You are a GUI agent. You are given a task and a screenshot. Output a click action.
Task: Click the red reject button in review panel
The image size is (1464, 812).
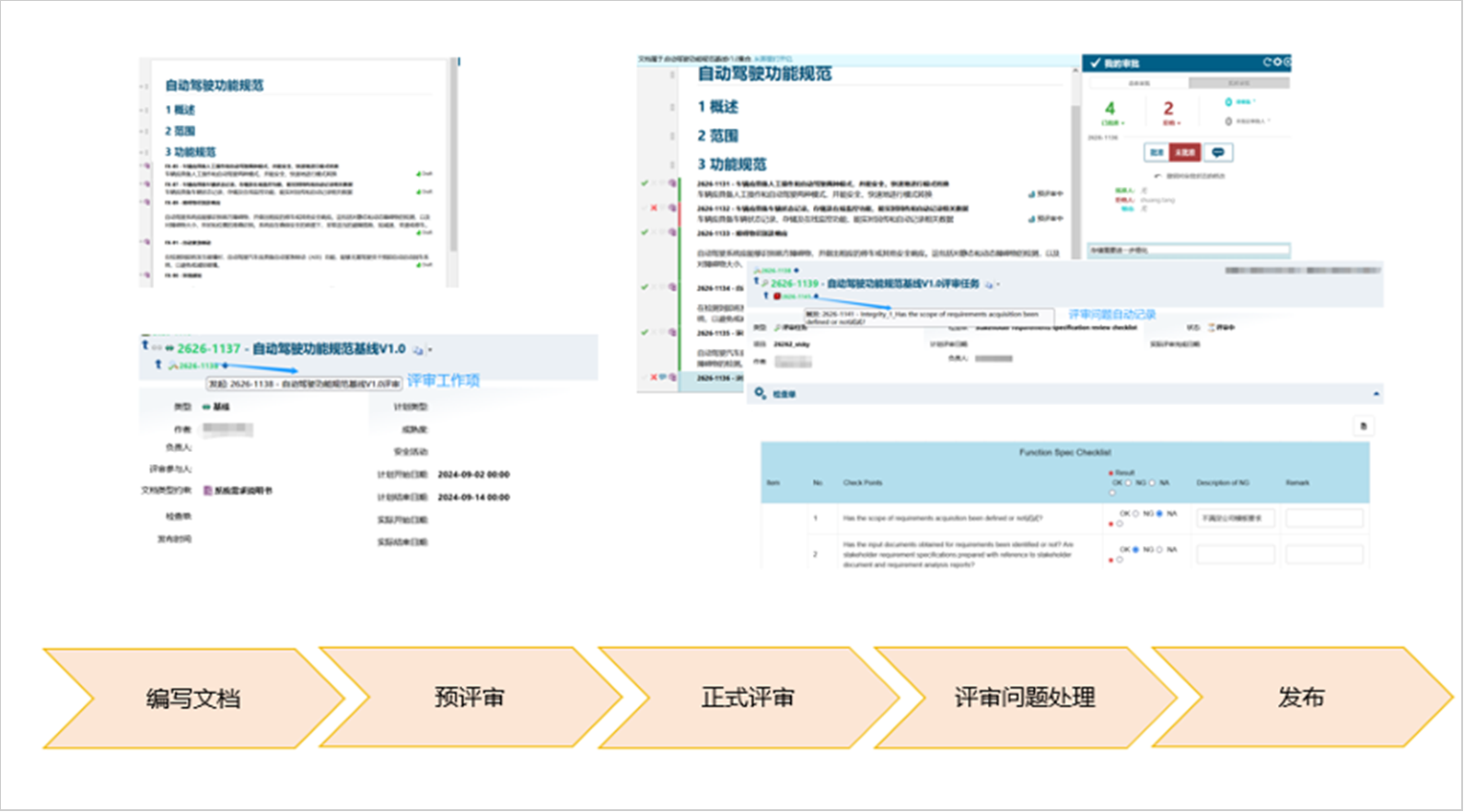1185,152
